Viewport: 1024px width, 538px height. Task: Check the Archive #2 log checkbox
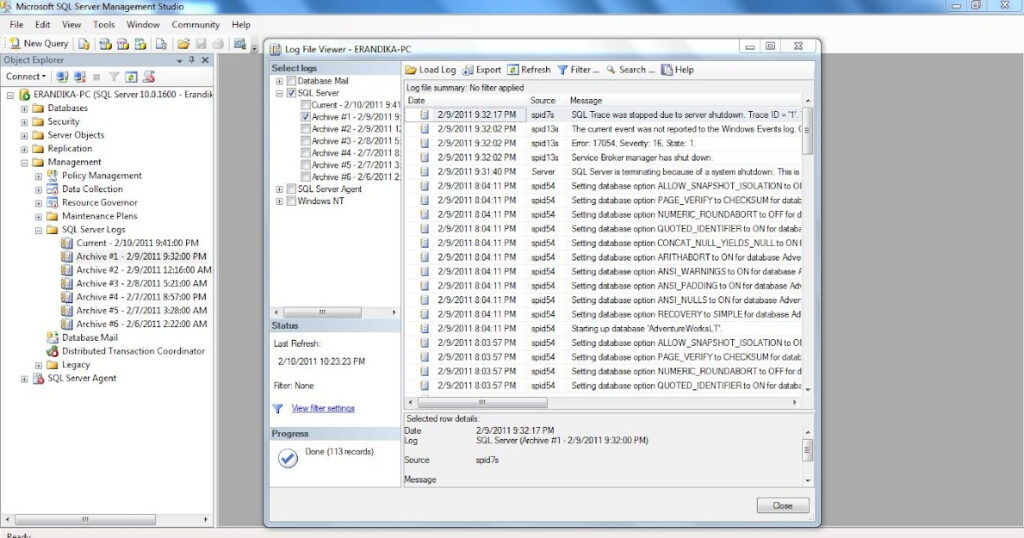305,129
